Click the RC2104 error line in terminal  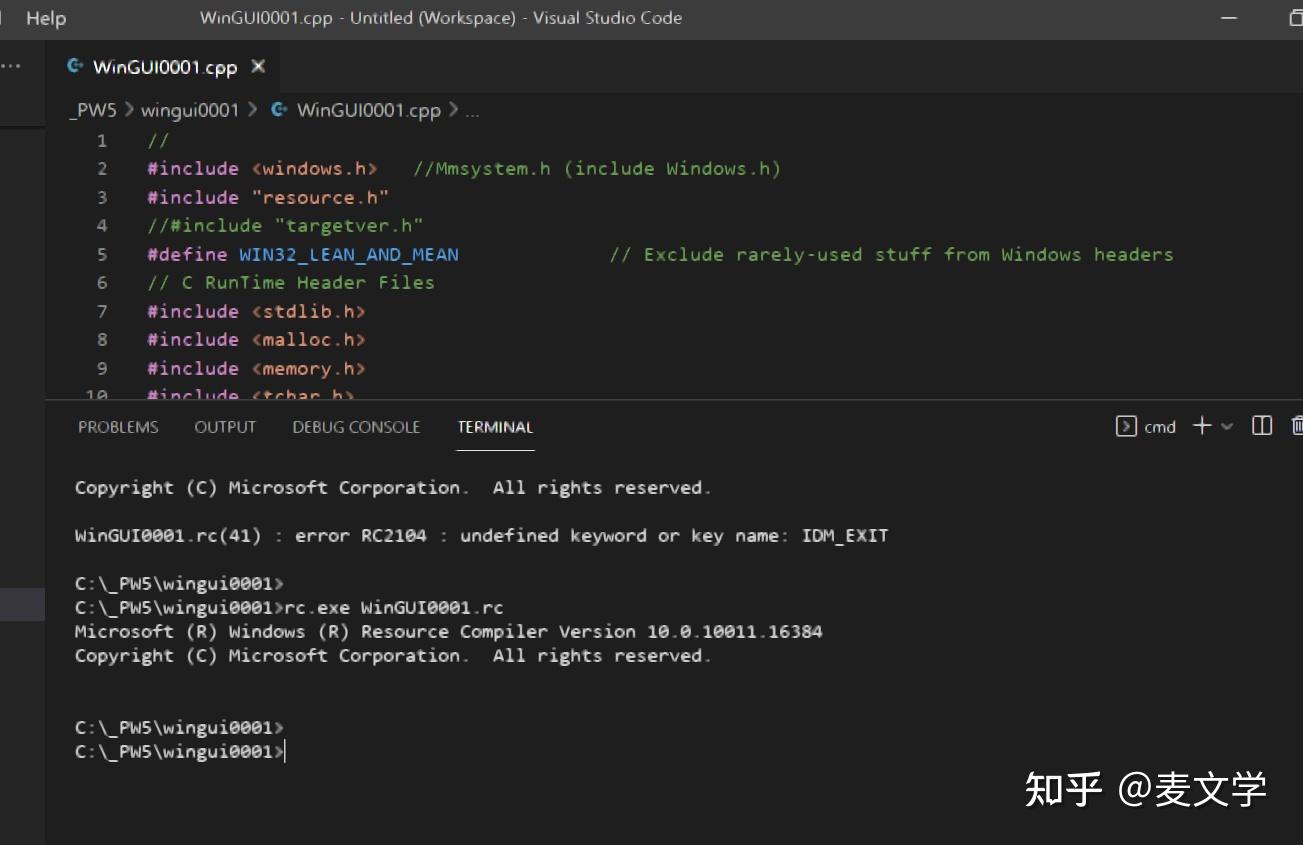480,535
